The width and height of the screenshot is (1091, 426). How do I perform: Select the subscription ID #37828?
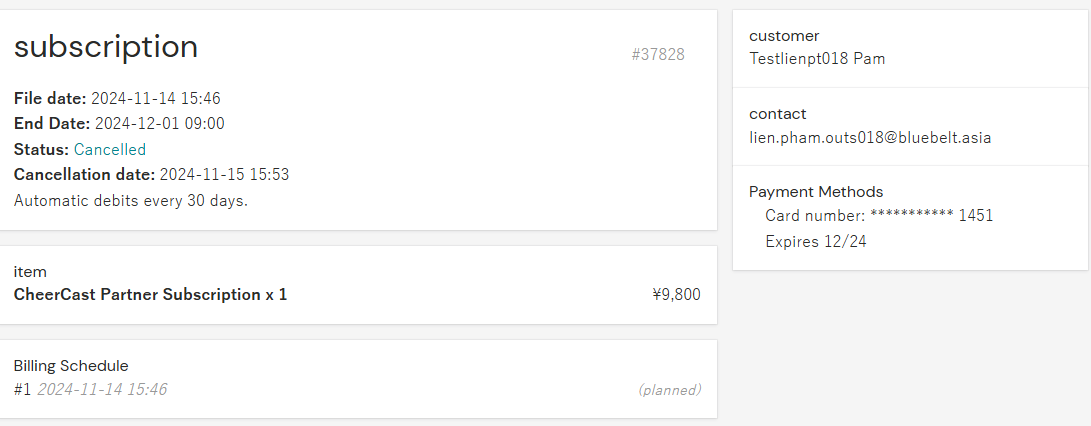658,55
